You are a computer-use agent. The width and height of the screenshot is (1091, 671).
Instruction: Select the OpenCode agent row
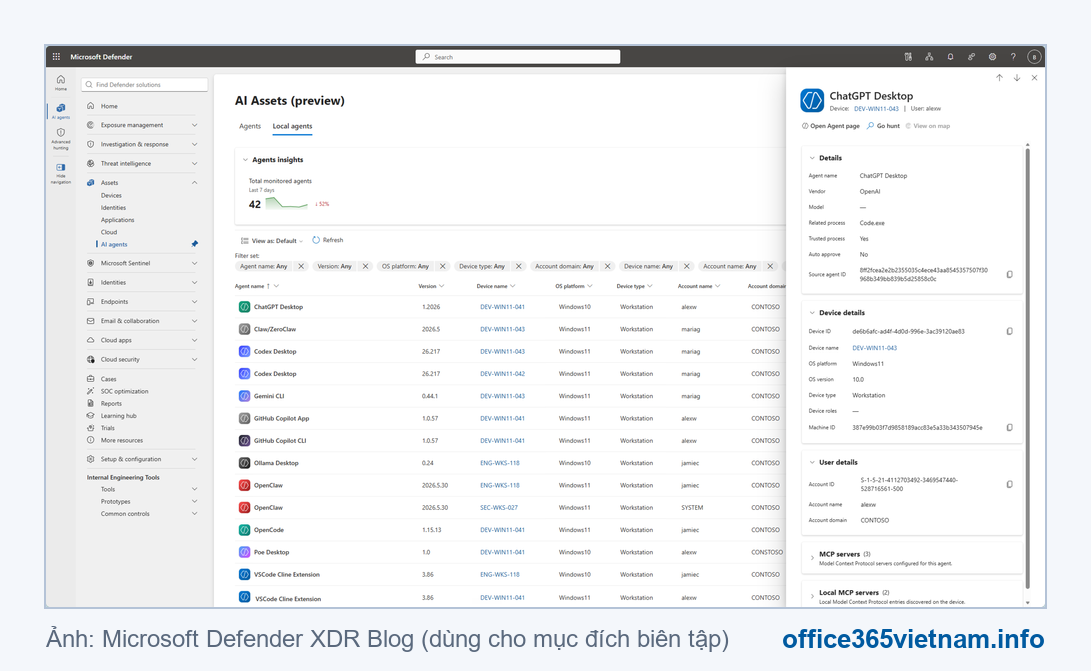coord(510,530)
